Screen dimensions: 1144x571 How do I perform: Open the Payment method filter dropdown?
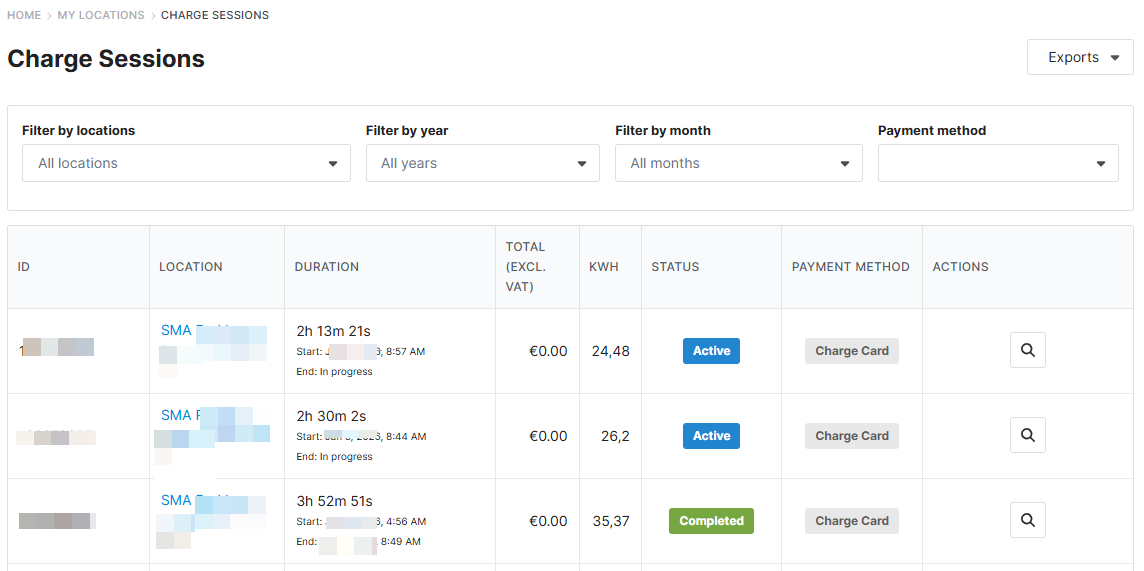tap(997, 163)
